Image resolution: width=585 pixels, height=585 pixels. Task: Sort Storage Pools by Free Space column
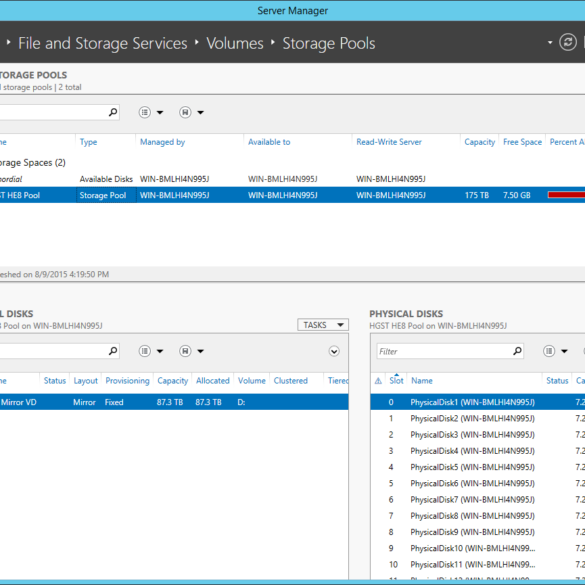point(522,142)
